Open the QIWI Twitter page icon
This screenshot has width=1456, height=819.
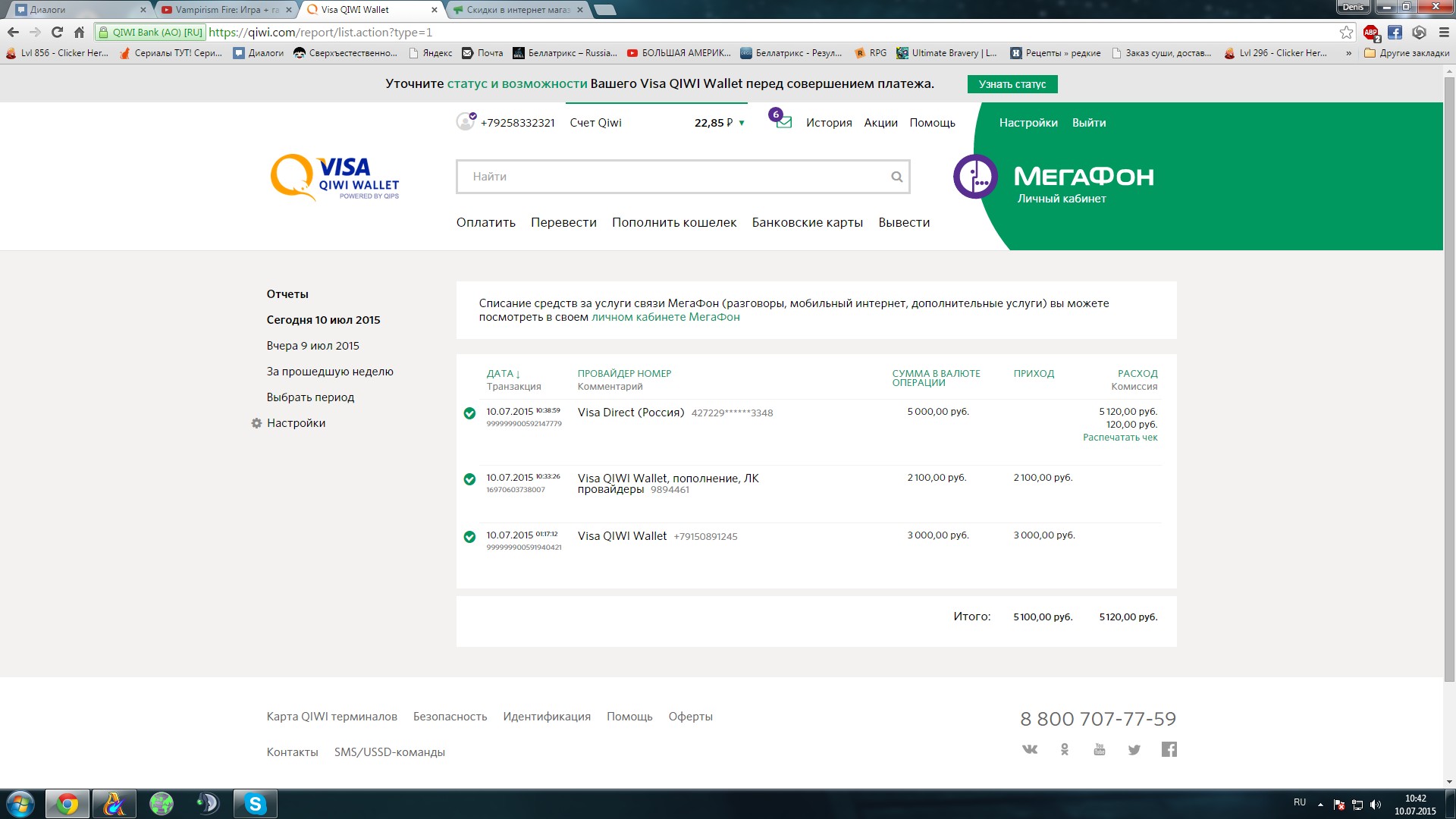tap(1134, 749)
